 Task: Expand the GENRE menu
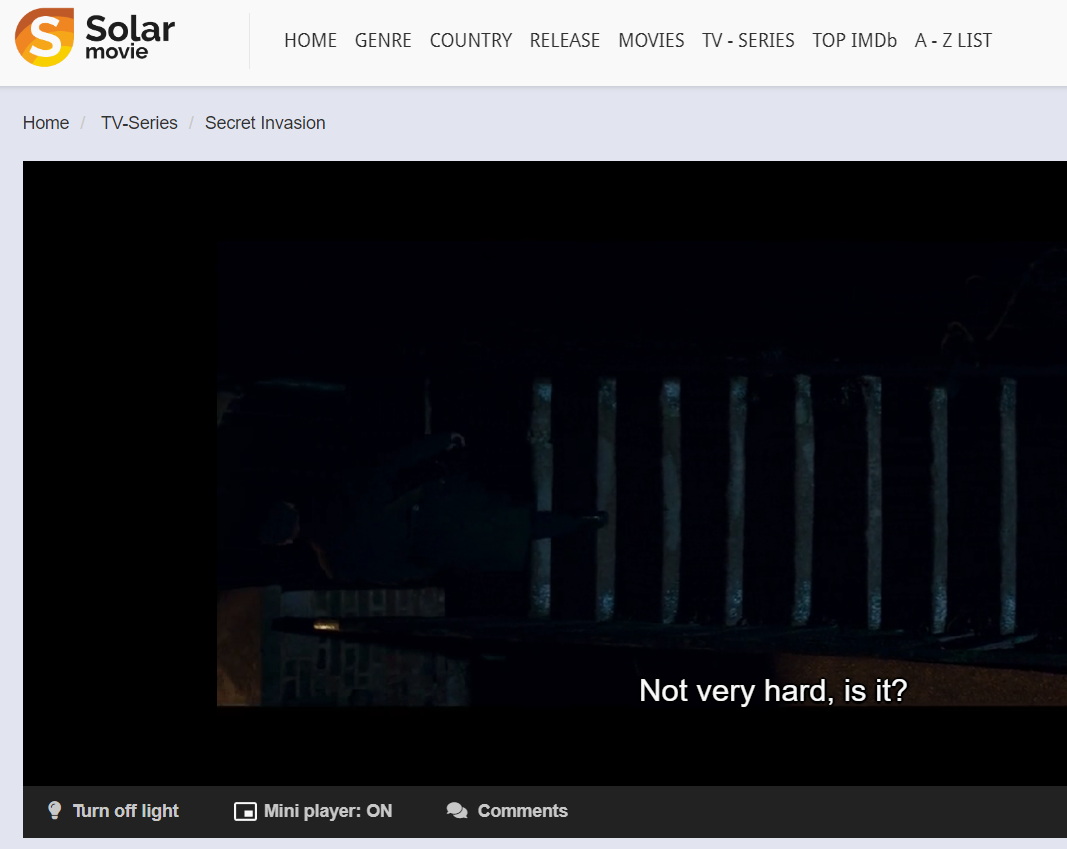click(383, 41)
